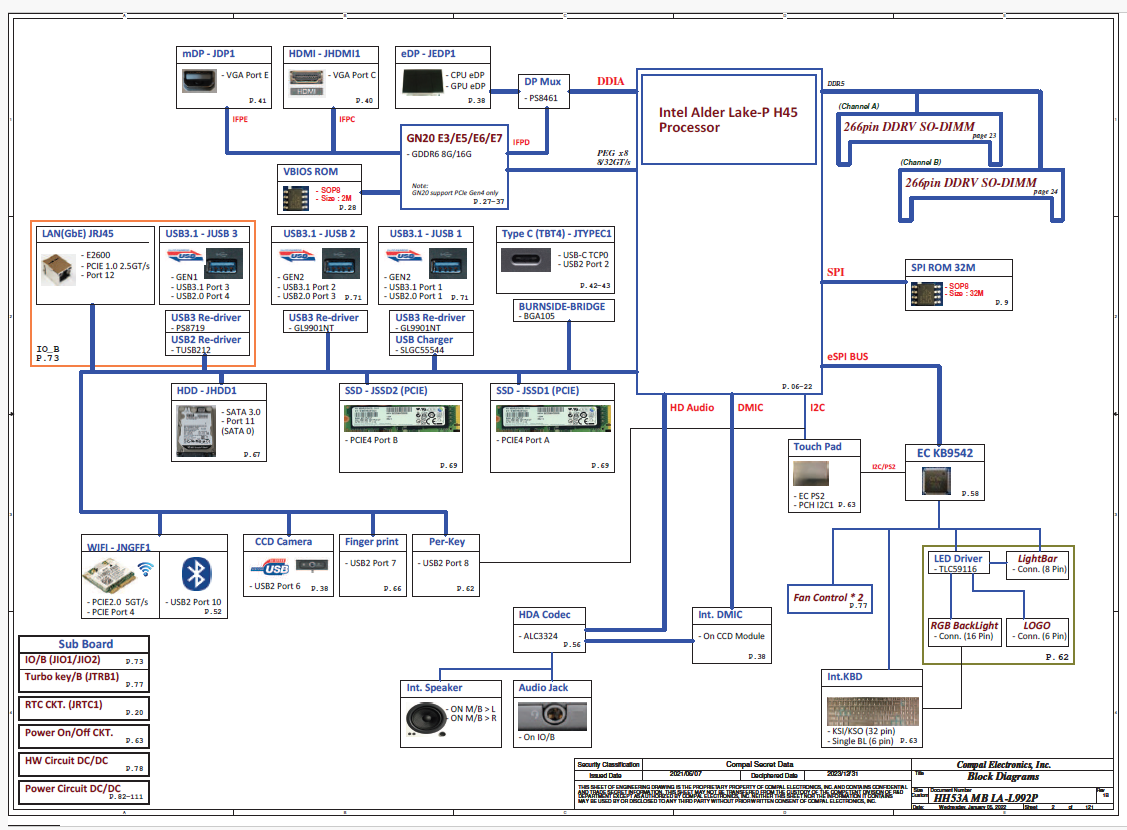Click the DDIA signal label
This screenshot has height=830, width=1127.
coord(610,81)
